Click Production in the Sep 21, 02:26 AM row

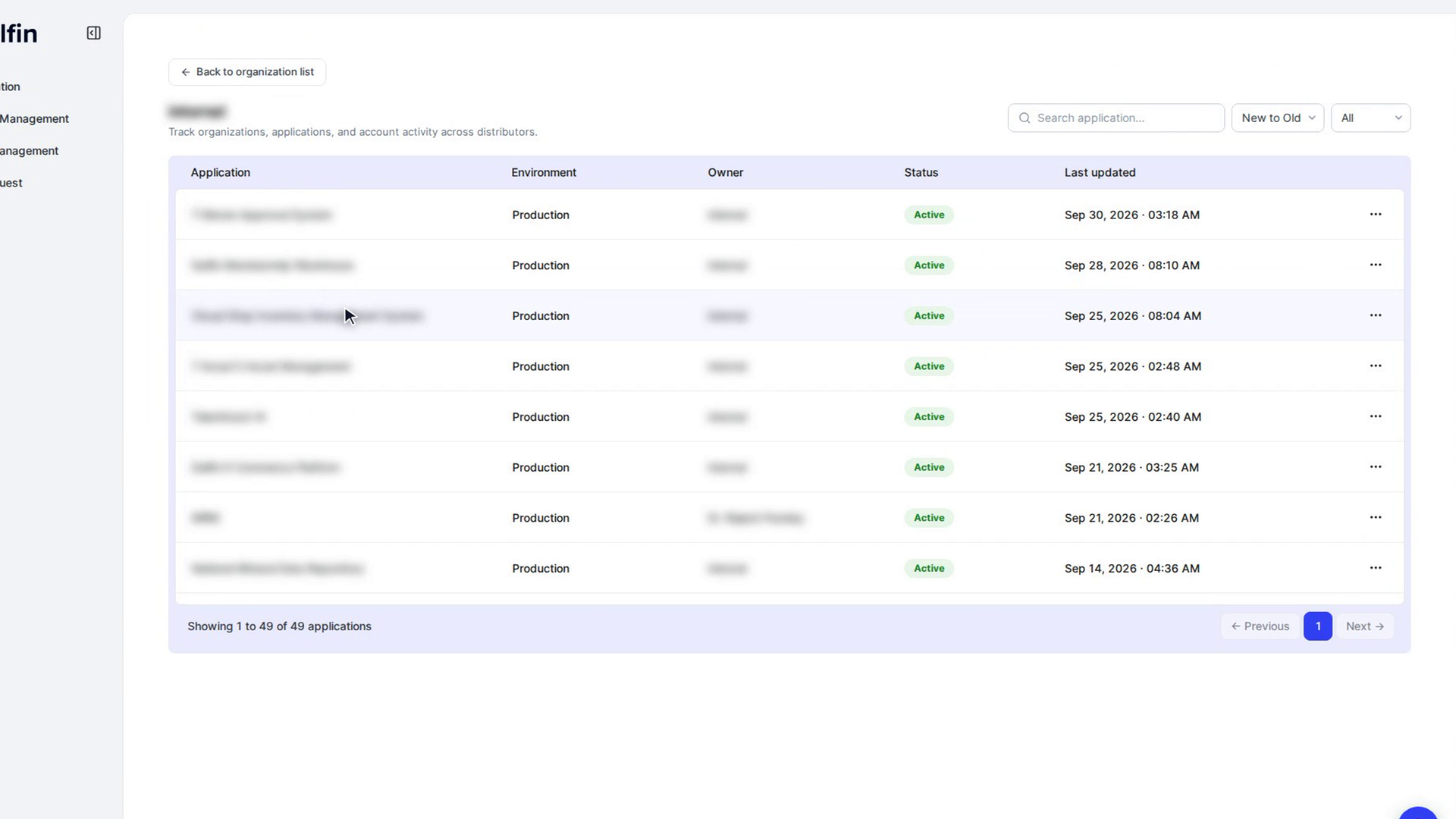[541, 518]
